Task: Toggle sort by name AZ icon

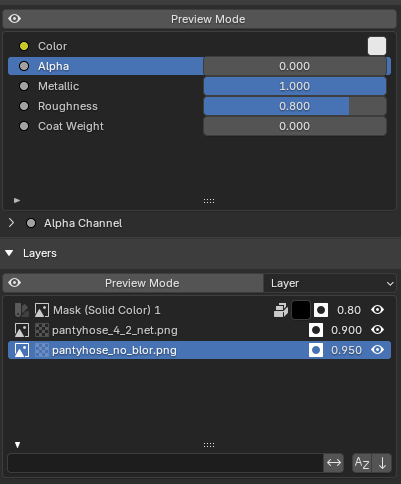Action: (362, 463)
